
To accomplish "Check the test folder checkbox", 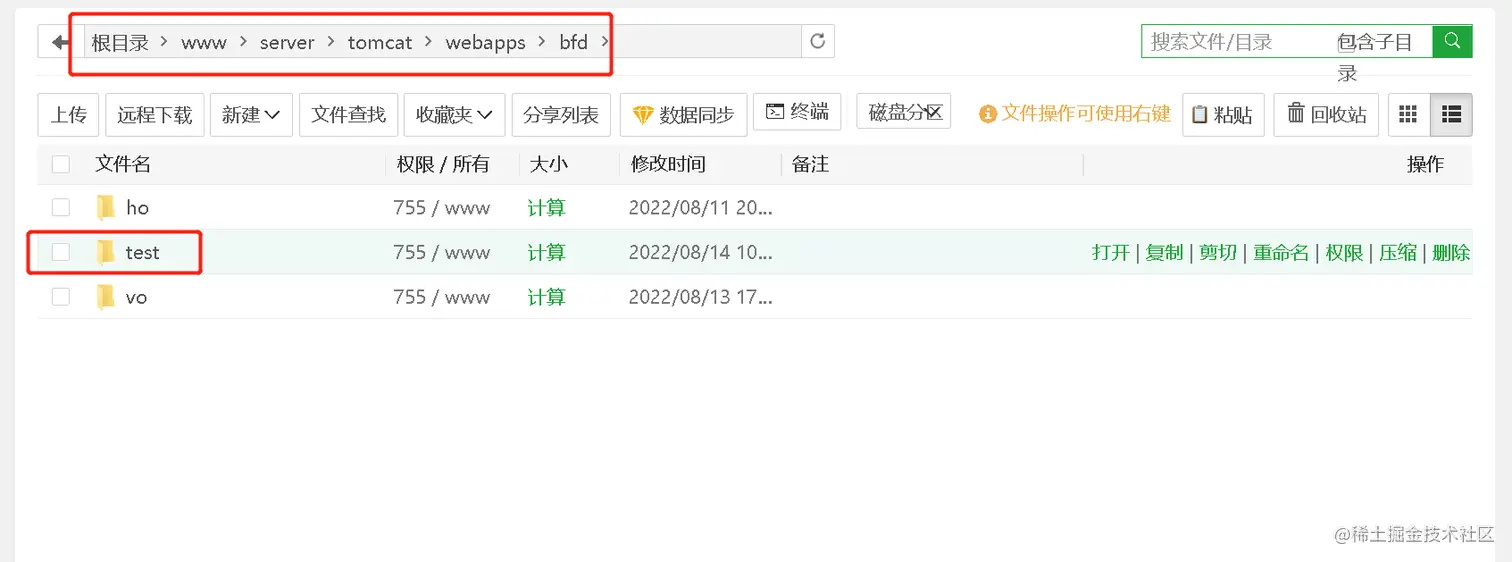I will tap(61, 252).
